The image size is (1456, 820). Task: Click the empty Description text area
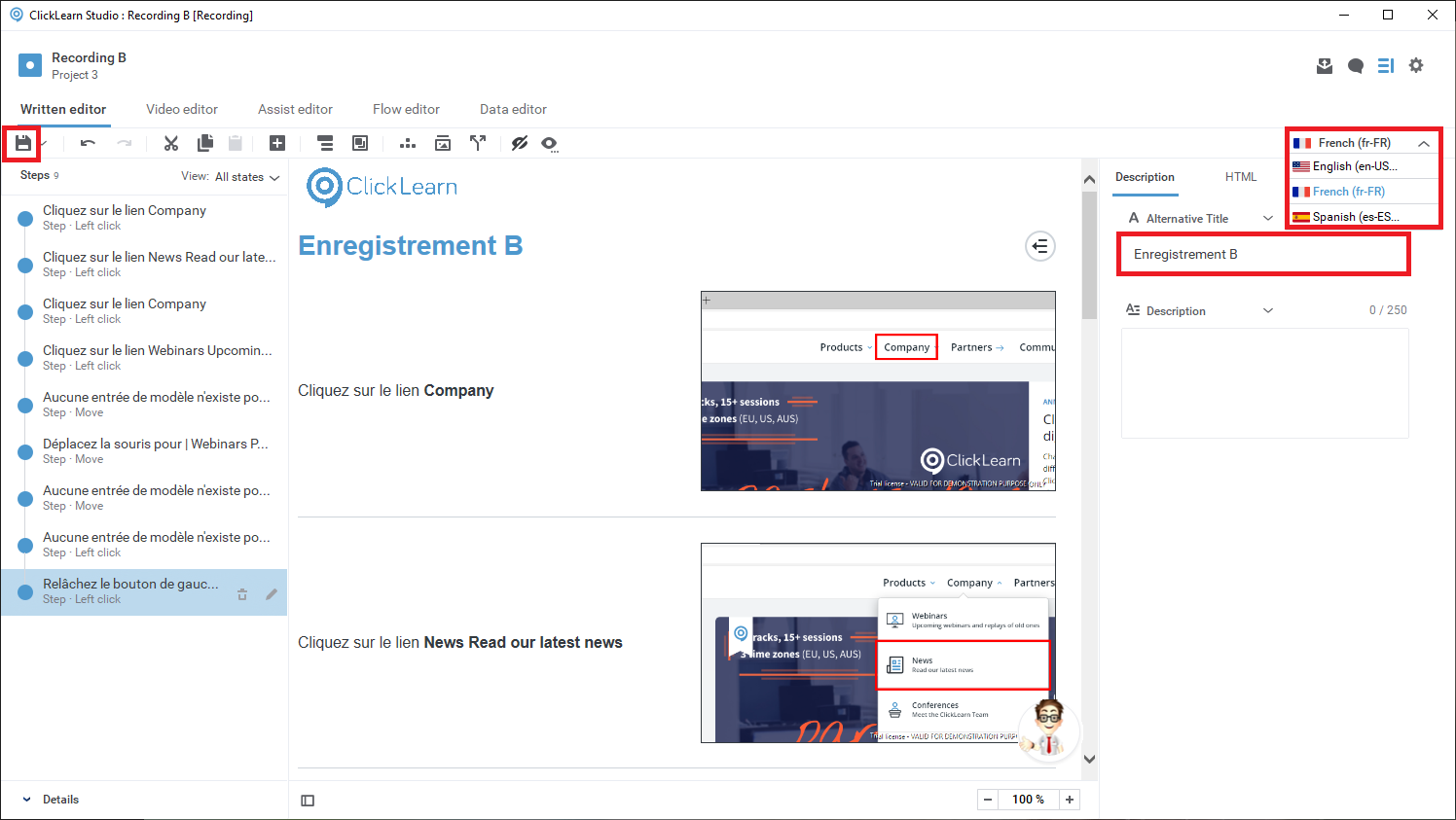[x=1264, y=383]
